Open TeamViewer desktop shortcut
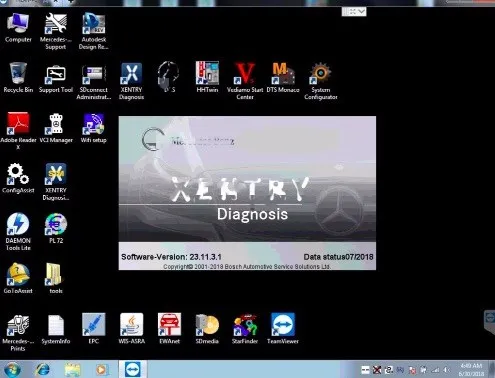 283,328
